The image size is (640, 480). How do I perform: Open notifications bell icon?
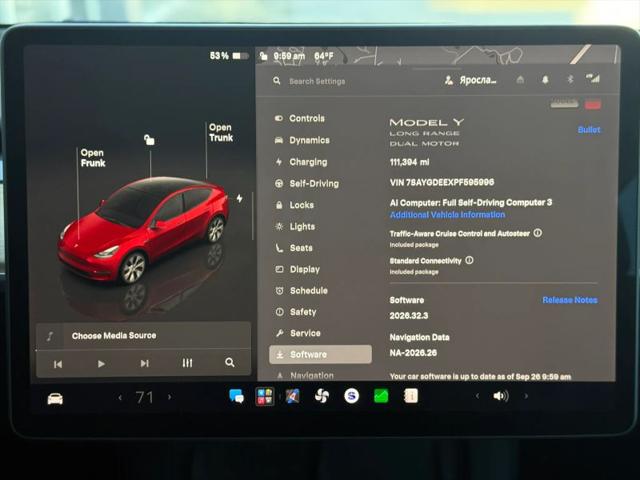coord(545,80)
